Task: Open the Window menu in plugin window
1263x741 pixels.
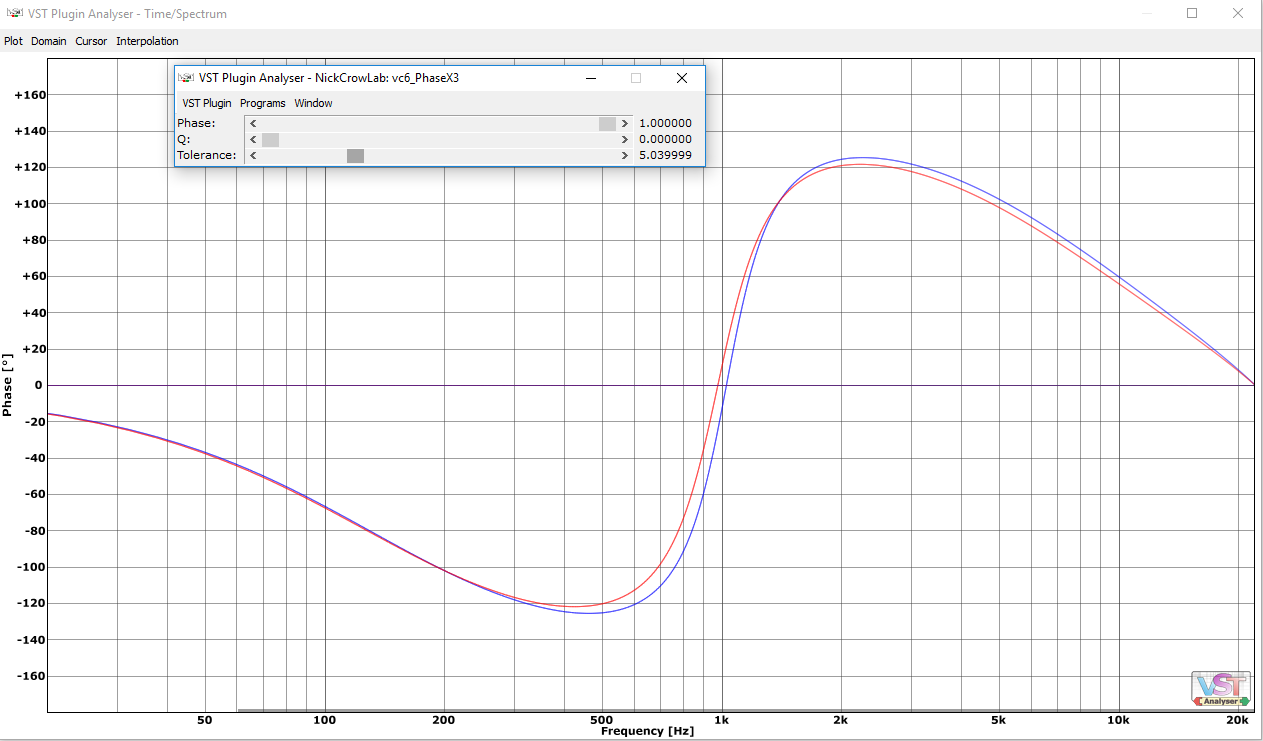Action: 314,103
